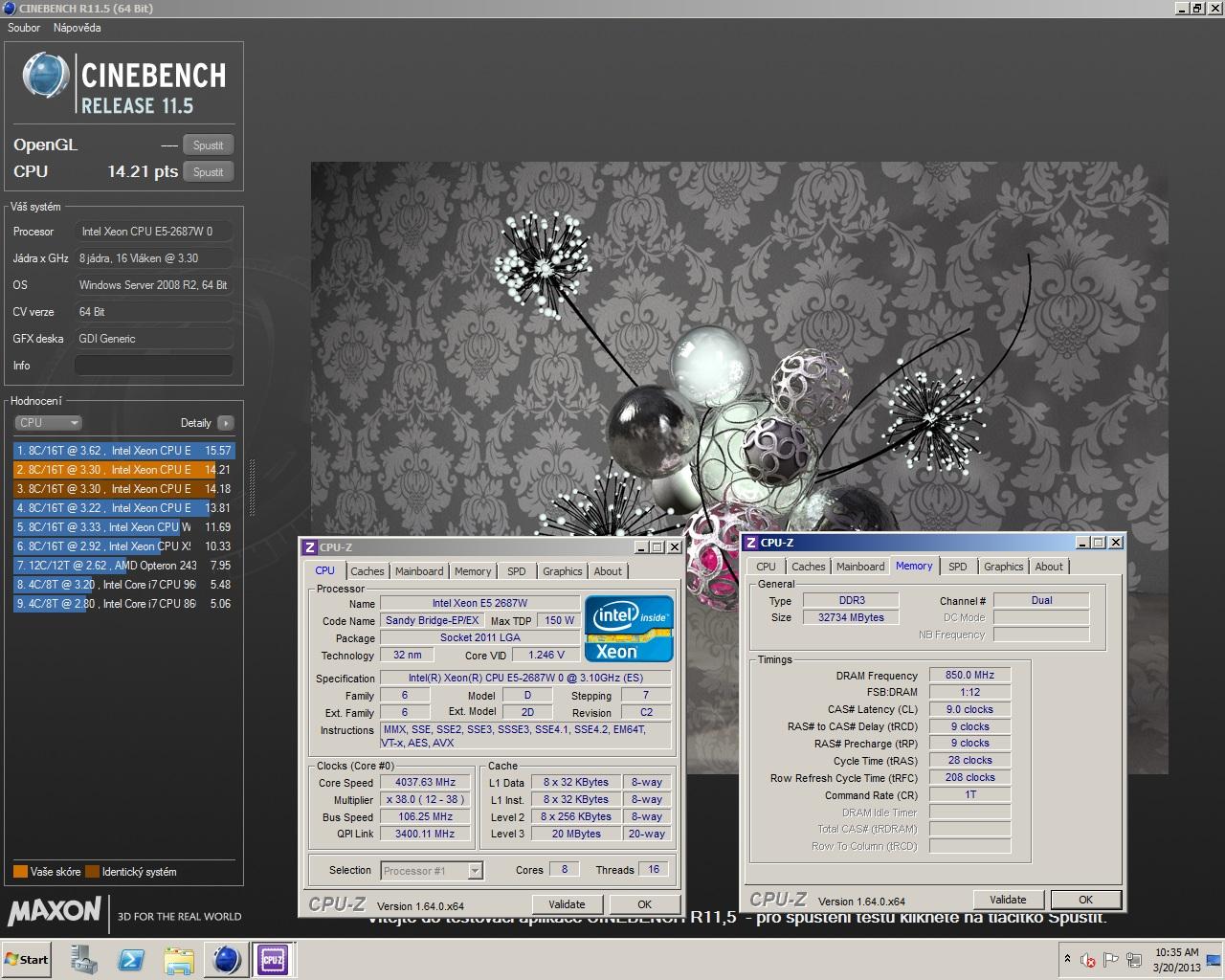1225x980 pixels.
Task: Click OK in left CPU-Z window
Action: (x=645, y=904)
